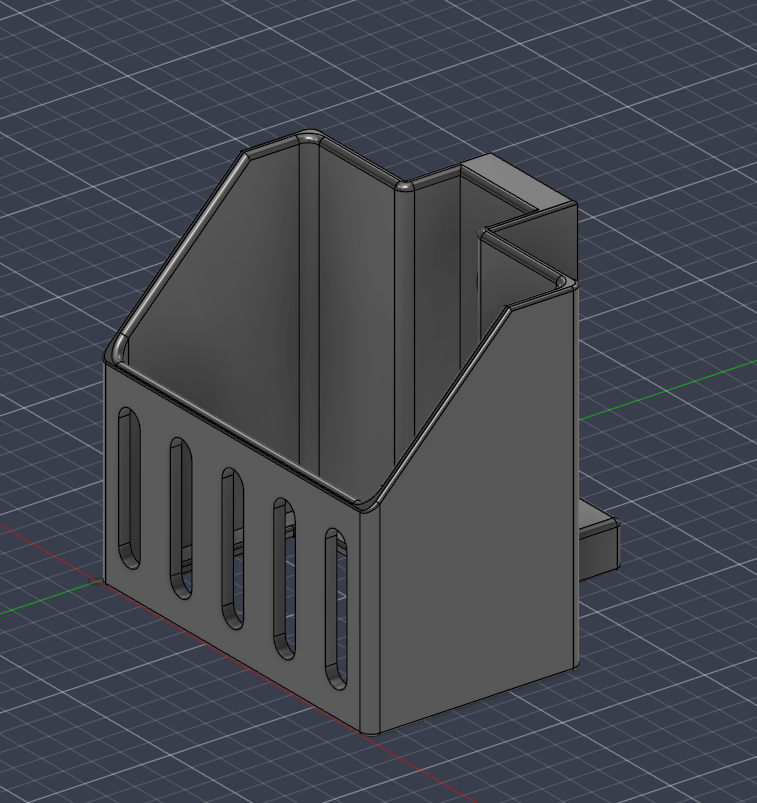Pick the middle slot cutout on the front face
Image resolution: width=757 pixels, height=803 pixels.
click(233, 548)
